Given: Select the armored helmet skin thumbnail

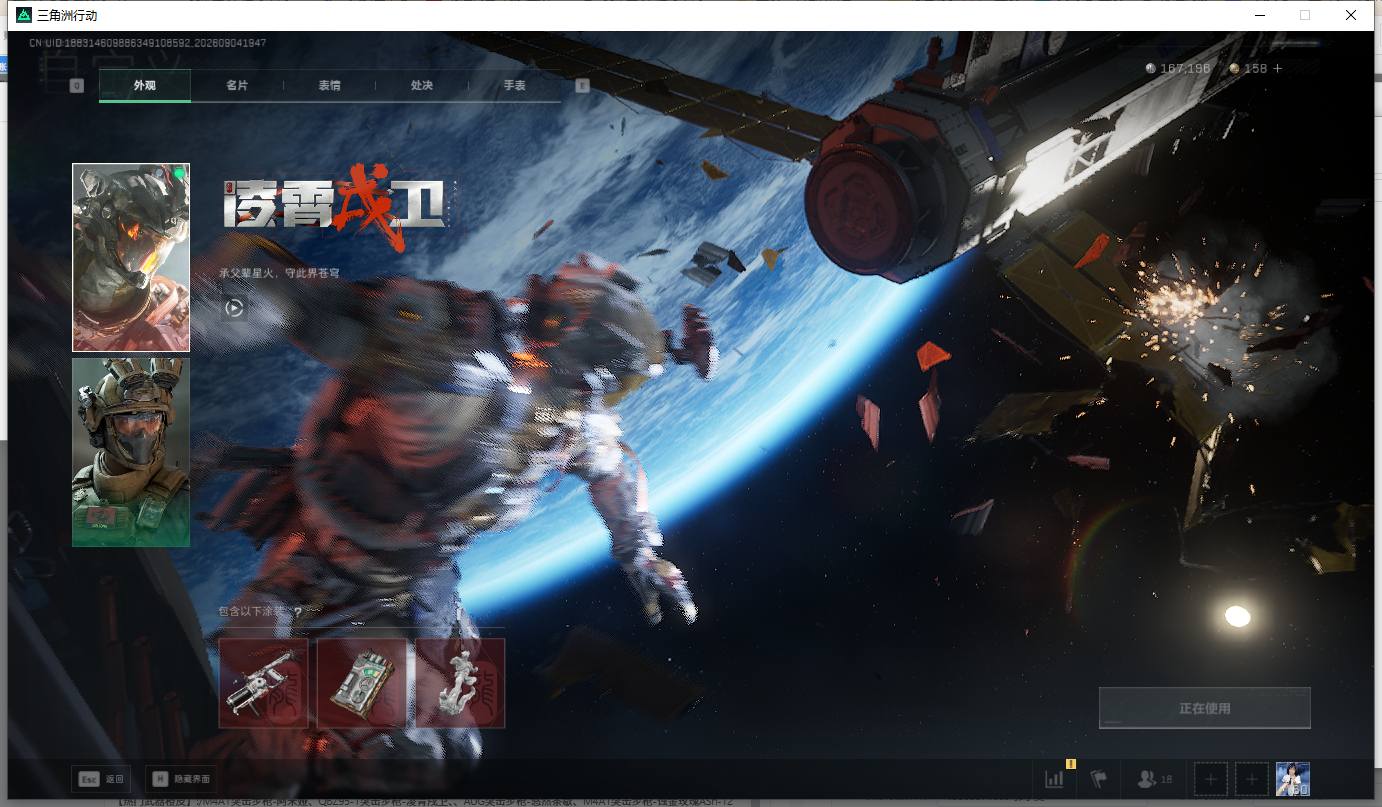Looking at the screenshot, I should pyautogui.click(x=131, y=258).
